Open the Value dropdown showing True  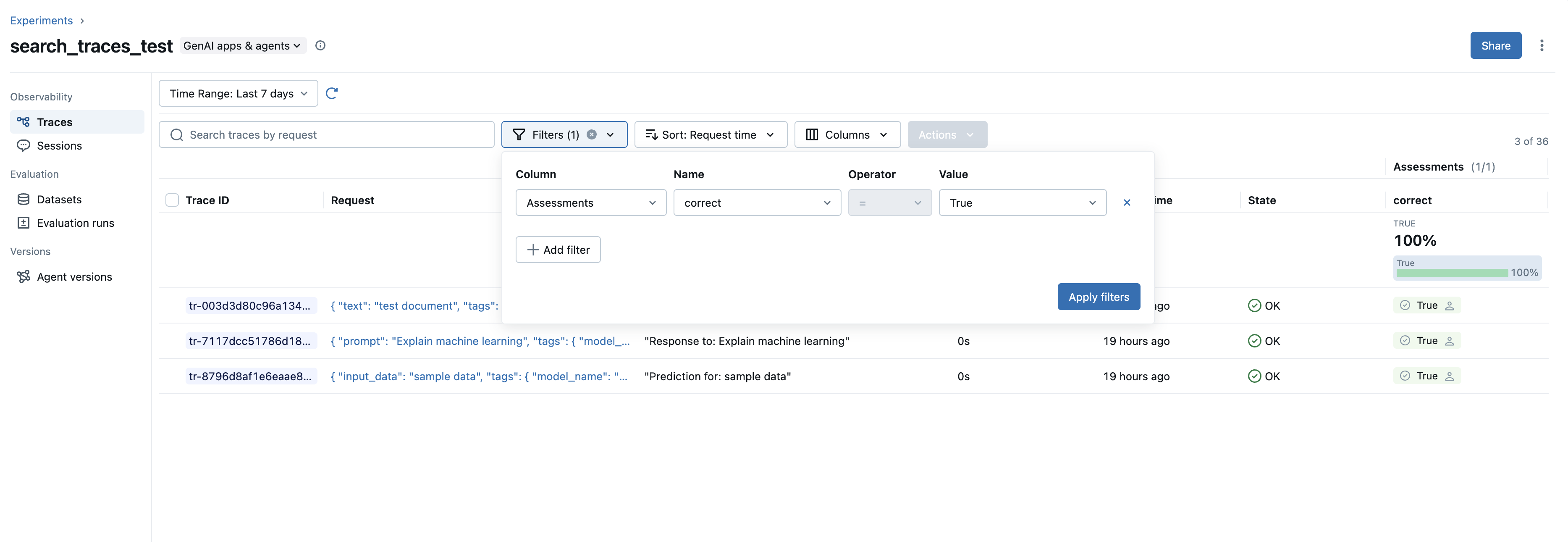[1022, 202]
